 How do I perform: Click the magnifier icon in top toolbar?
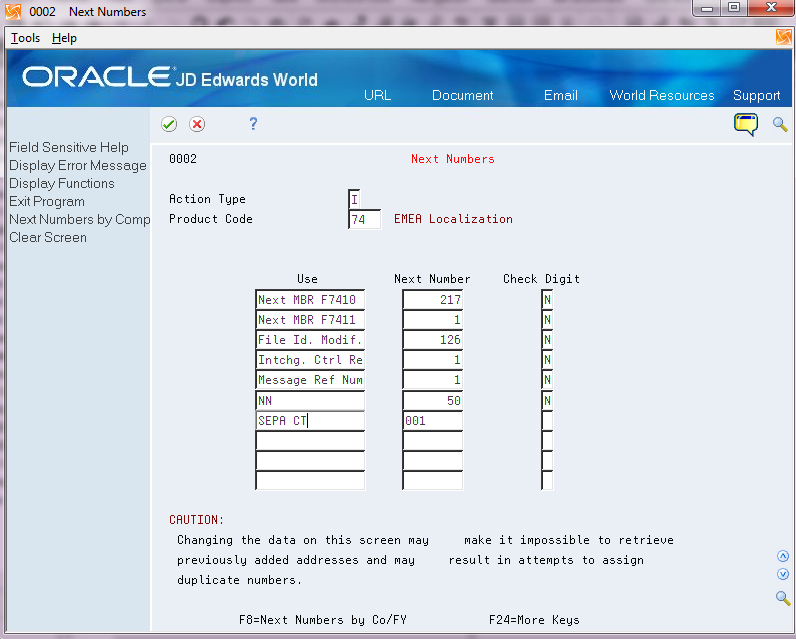click(780, 124)
